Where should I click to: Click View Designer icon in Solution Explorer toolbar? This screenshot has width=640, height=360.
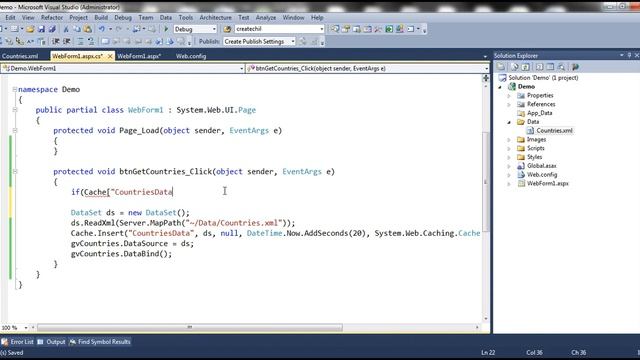(550, 67)
